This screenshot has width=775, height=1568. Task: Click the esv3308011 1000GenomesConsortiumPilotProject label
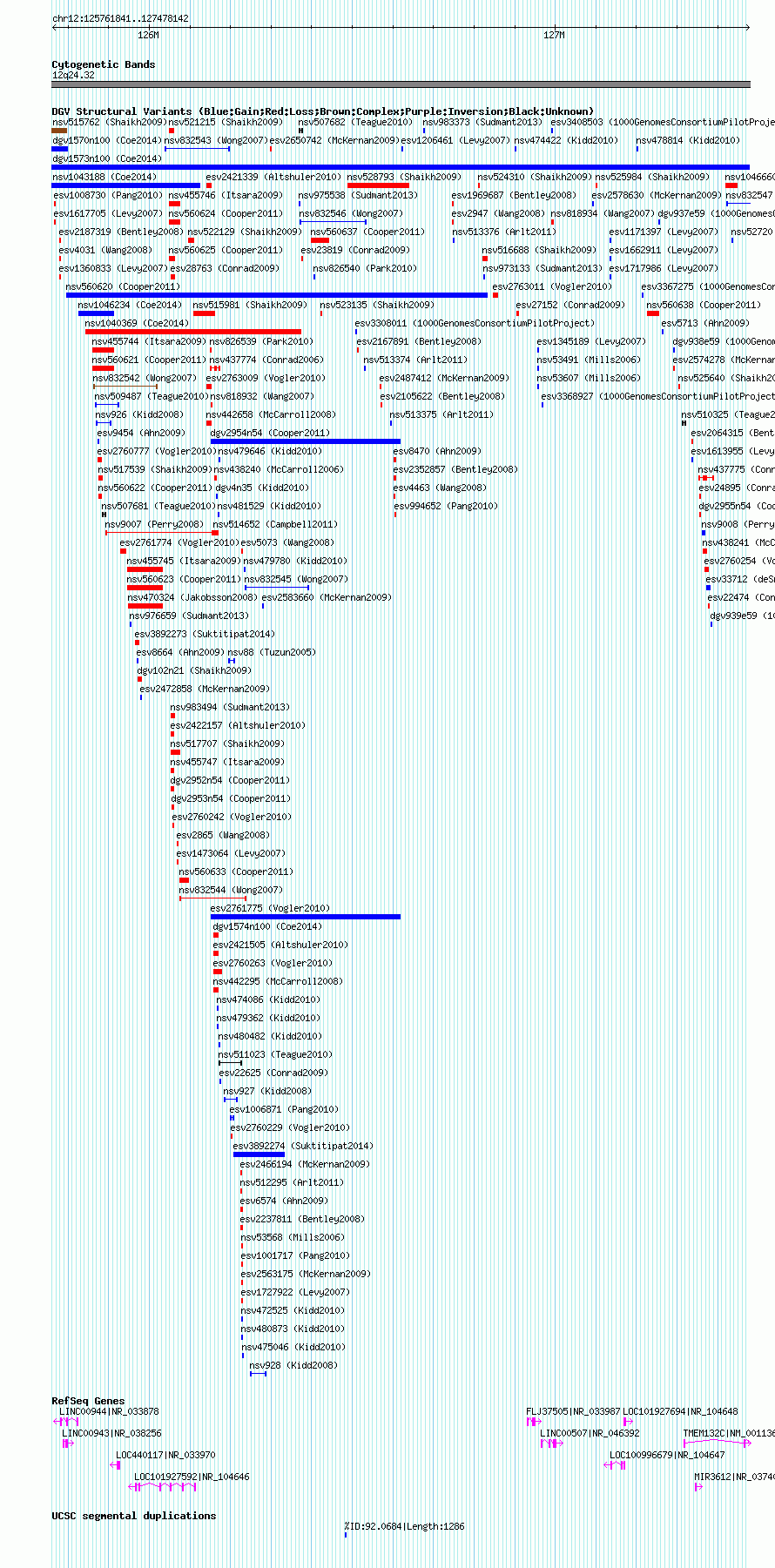[x=475, y=323]
